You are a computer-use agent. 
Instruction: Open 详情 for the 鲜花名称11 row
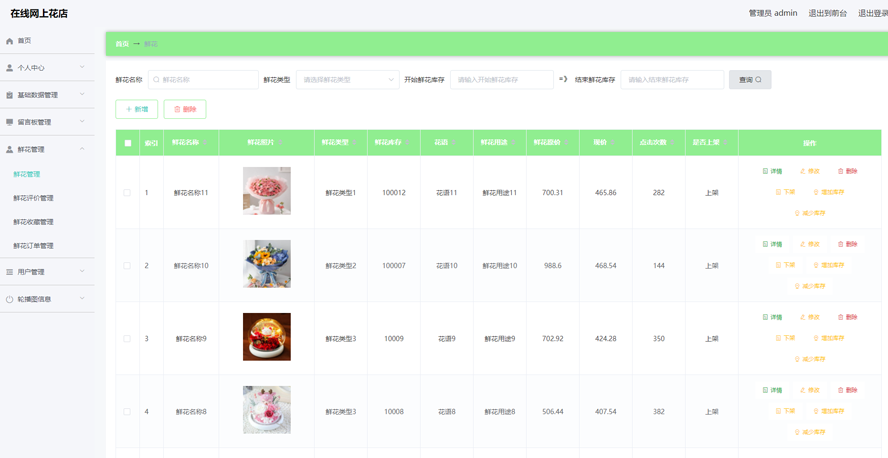tap(772, 171)
